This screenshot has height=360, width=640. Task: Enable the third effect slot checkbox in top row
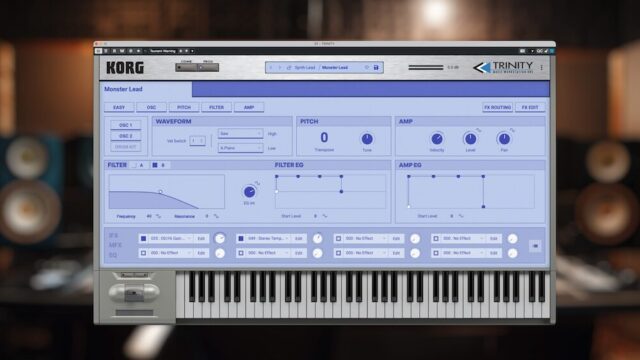click(338, 238)
